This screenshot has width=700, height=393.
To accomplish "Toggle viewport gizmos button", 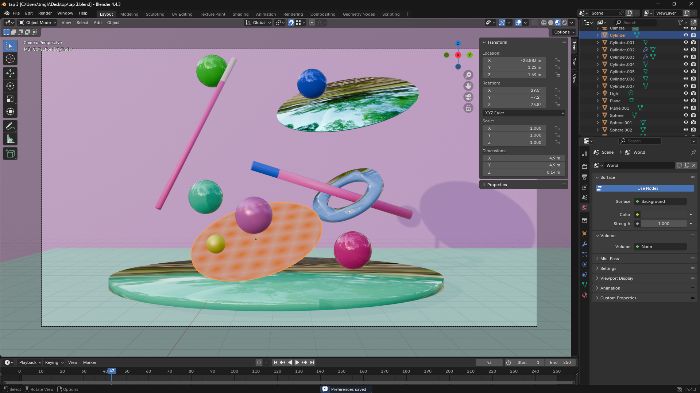I will [502, 22].
